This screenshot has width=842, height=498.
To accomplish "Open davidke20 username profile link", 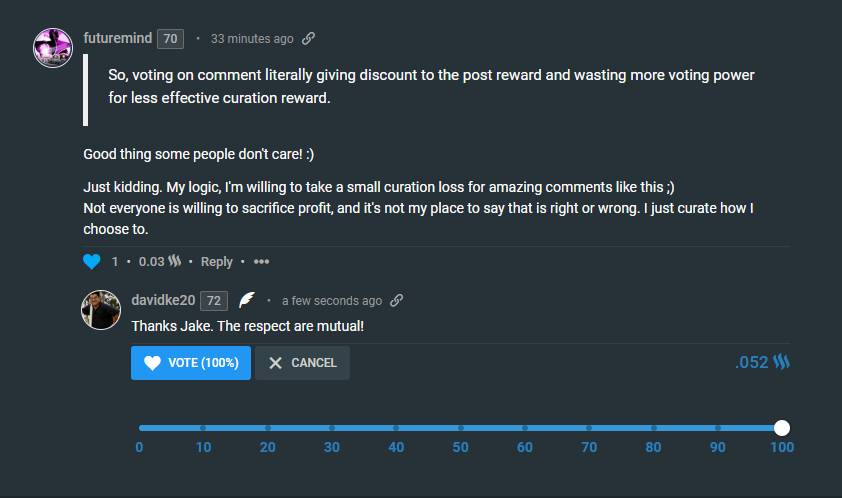I will pos(163,300).
